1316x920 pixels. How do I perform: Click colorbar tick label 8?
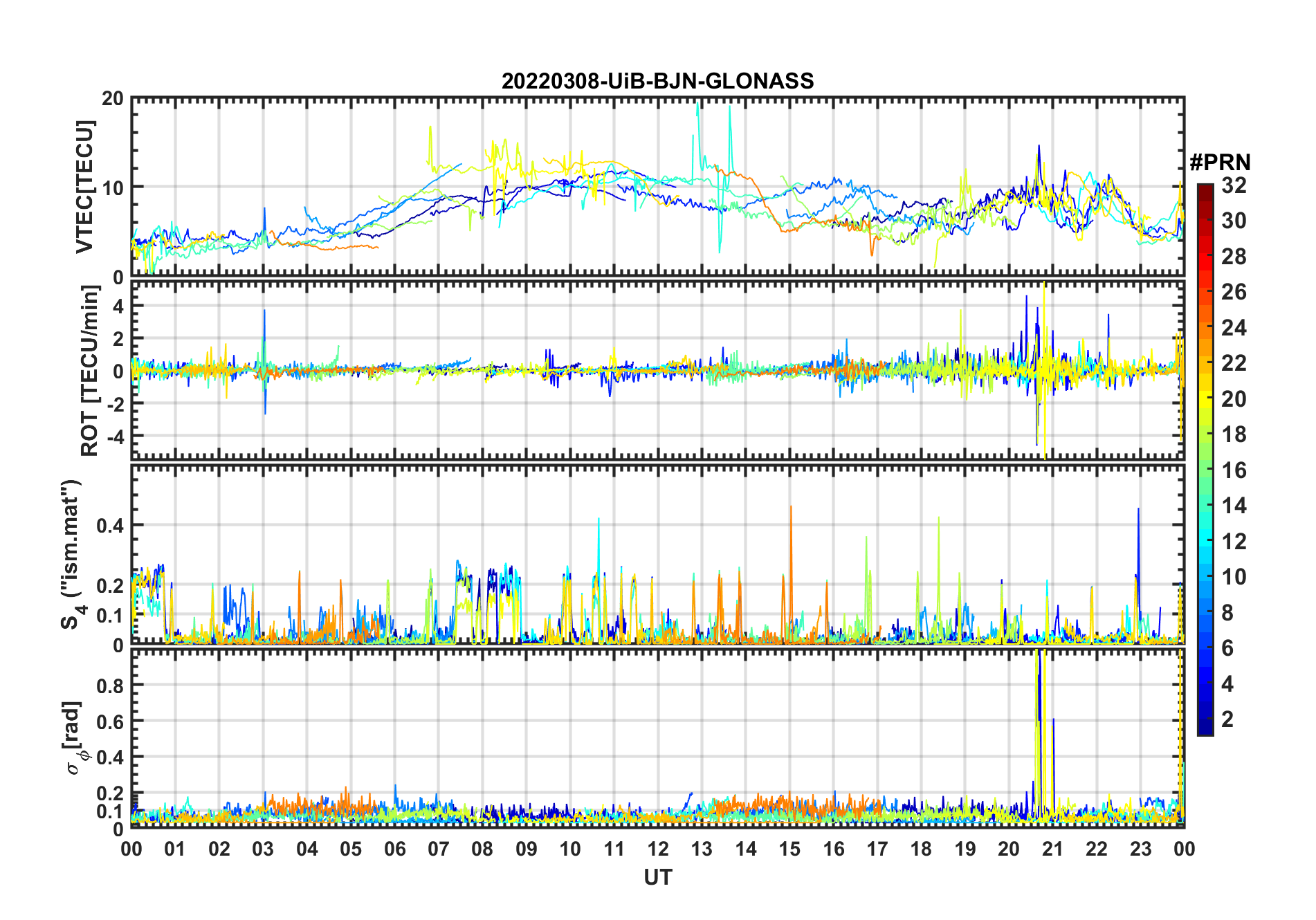coord(1227,613)
